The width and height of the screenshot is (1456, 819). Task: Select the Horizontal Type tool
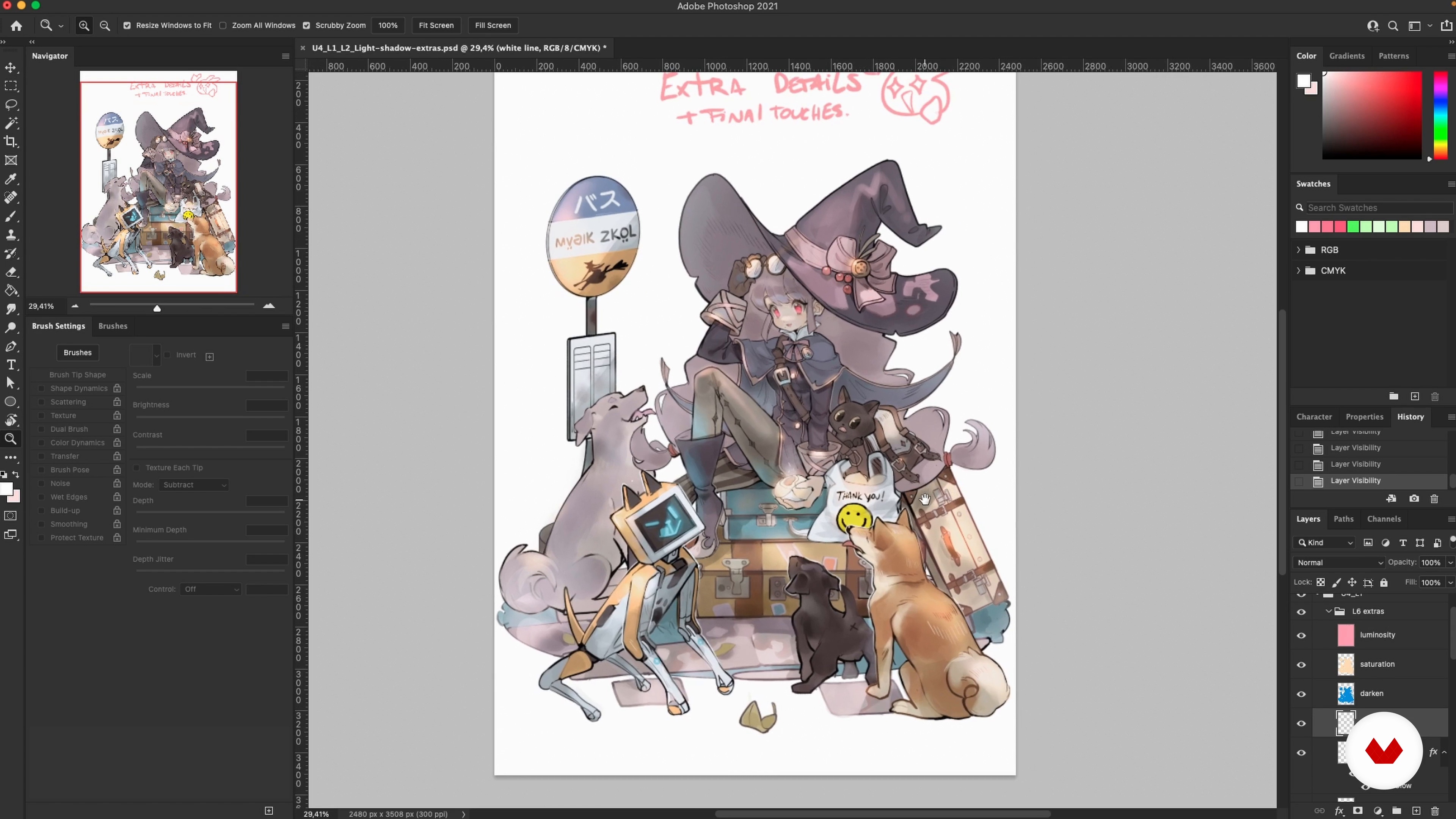click(11, 365)
